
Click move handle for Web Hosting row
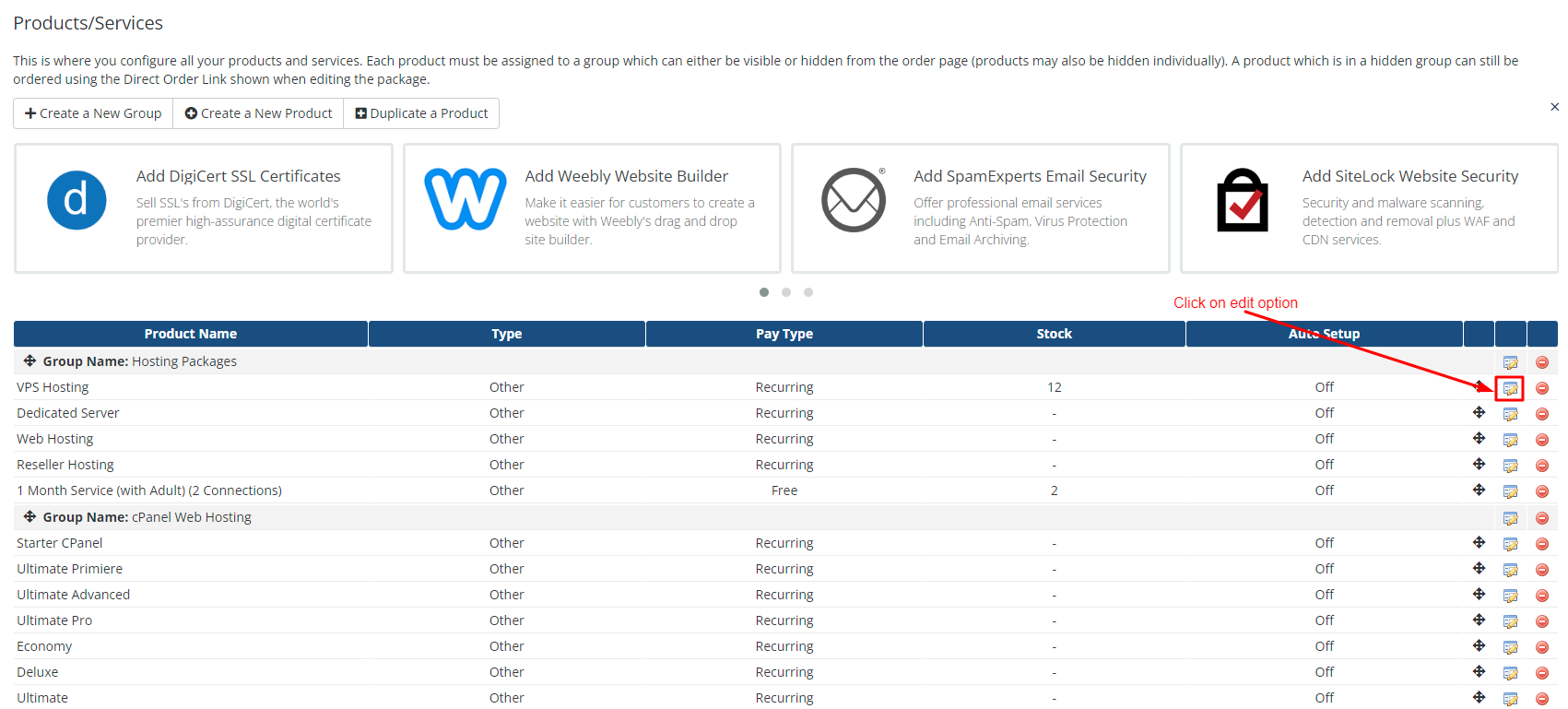coord(1479,439)
